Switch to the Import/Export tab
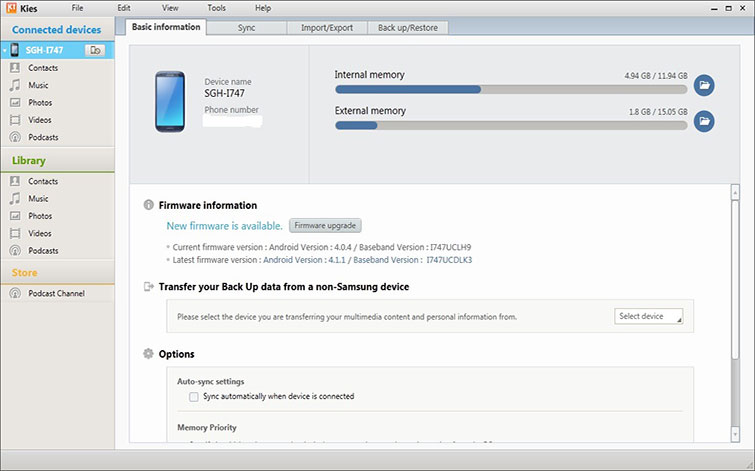Image resolution: width=755 pixels, height=471 pixels. 327,28
